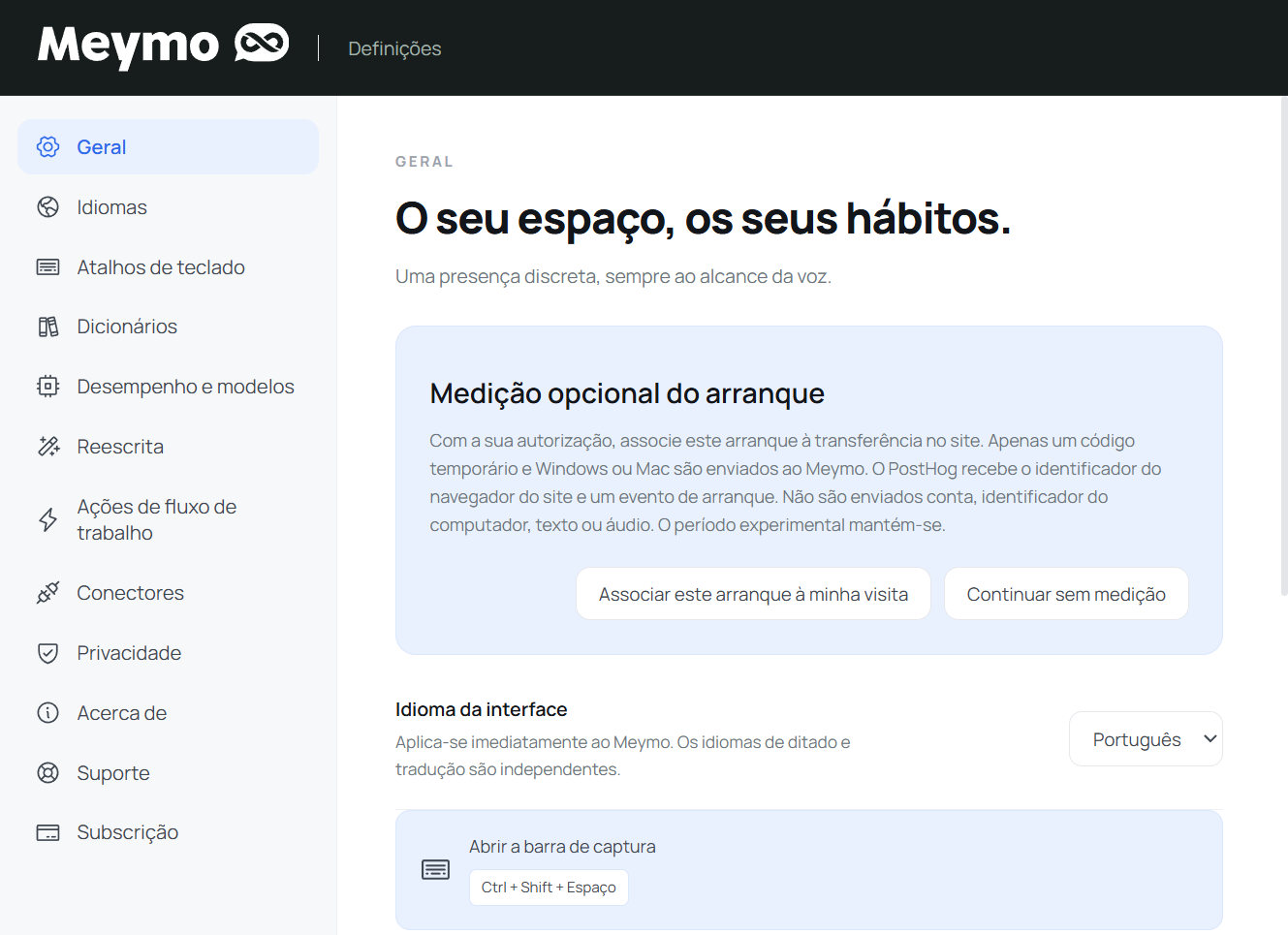Click the info icon beside Acerca de
This screenshot has height=935, width=1288.
pyautogui.click(x=47, y=713)
